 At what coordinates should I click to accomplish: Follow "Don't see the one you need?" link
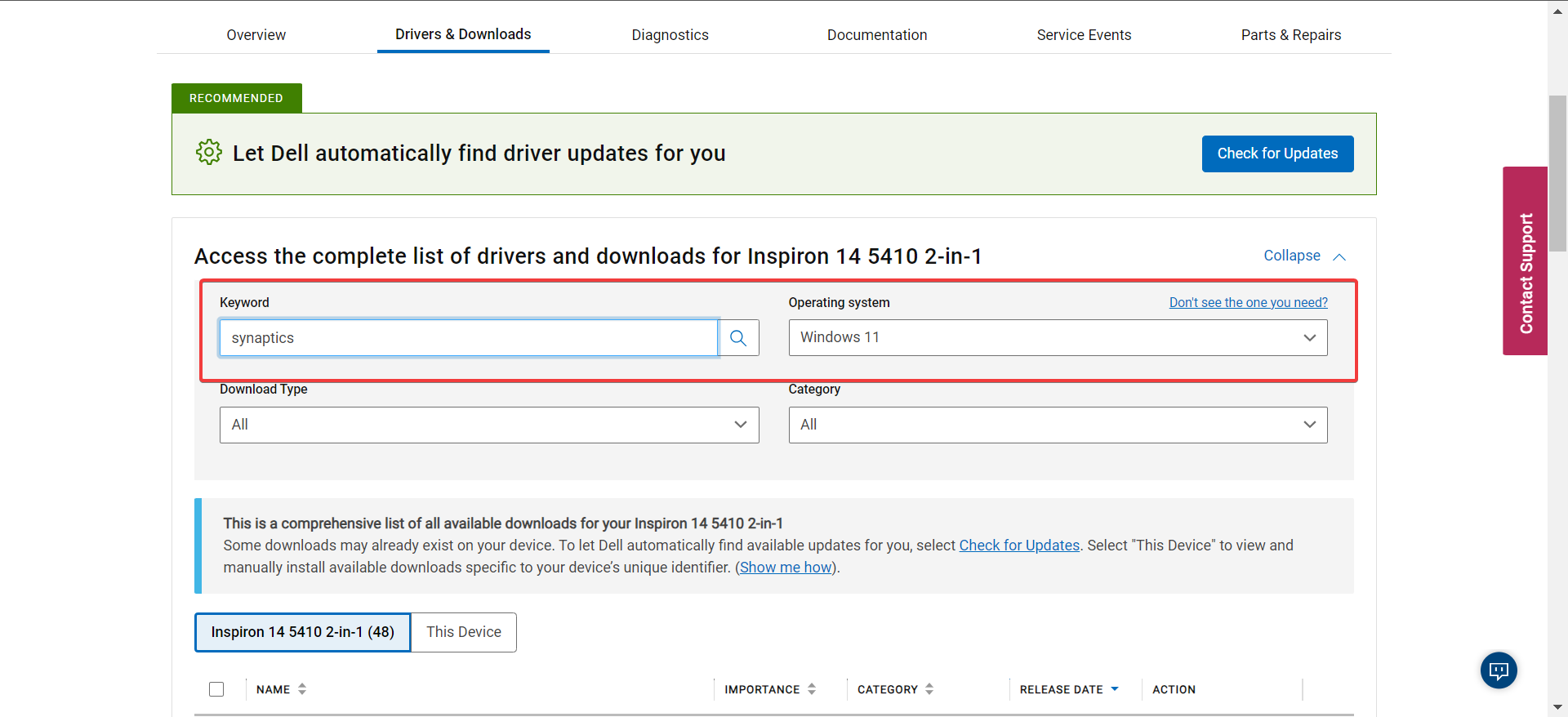[x=1248, y=302]
